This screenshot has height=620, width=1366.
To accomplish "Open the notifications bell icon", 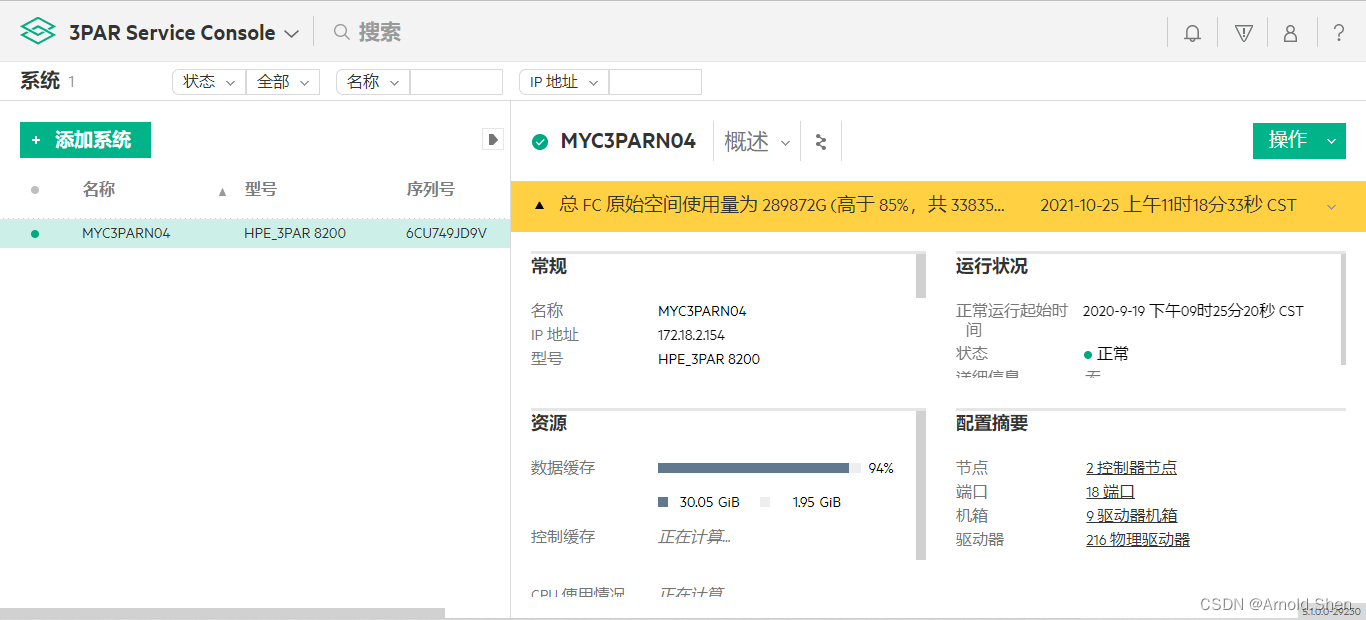I will [1192, 31].
